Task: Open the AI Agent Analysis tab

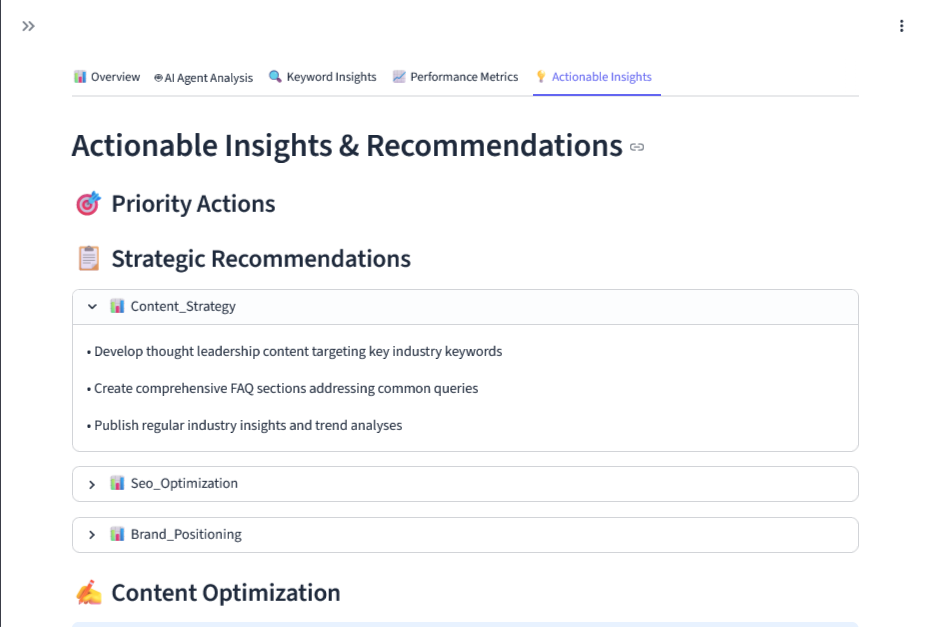Action: tap(203, 77)
